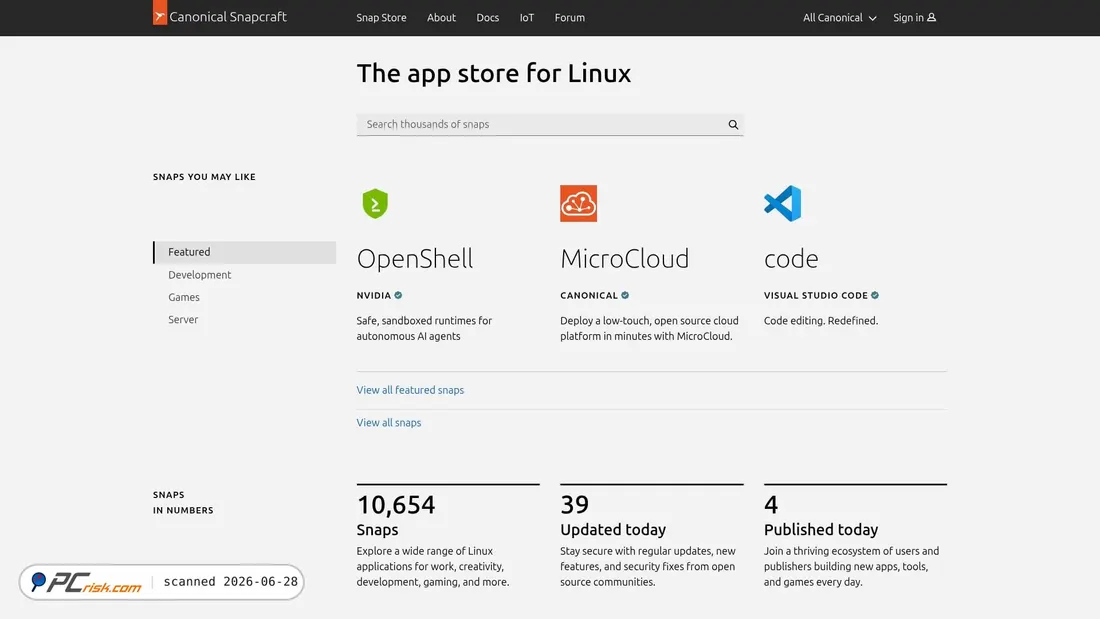Click the NVIDIA verified publisher badge
Image resolution: width=1100 pixels, height=619 pixels.
pyautogui.click(x=398, y=295)
